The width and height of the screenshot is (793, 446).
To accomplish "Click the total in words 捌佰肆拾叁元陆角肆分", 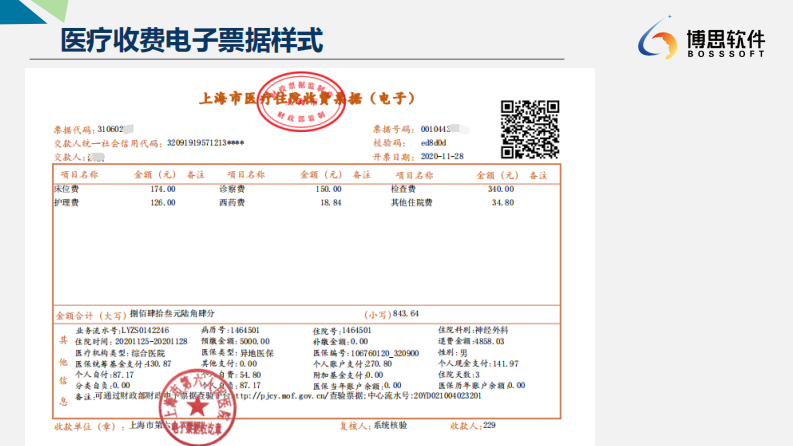I will [x=172, y=314].
